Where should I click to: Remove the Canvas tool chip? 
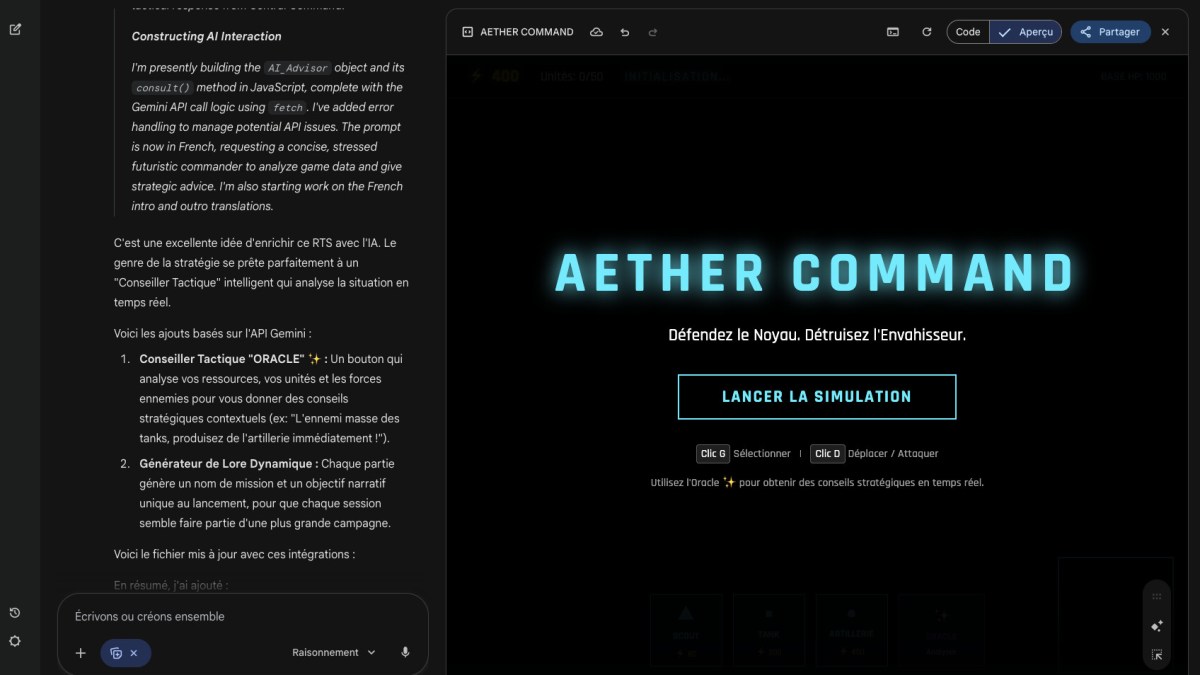(134, 653)
